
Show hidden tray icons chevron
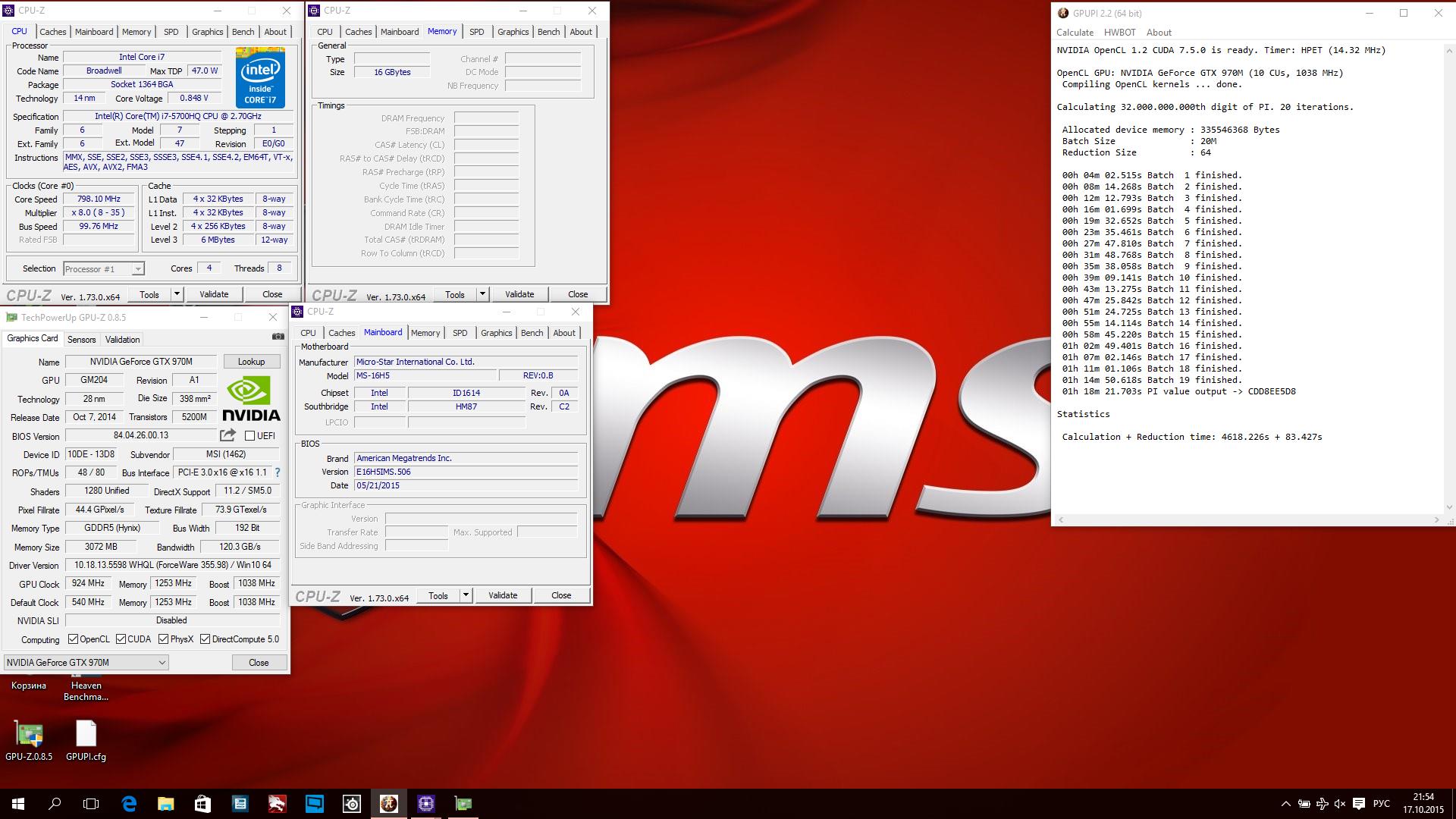click(1285, 804)
